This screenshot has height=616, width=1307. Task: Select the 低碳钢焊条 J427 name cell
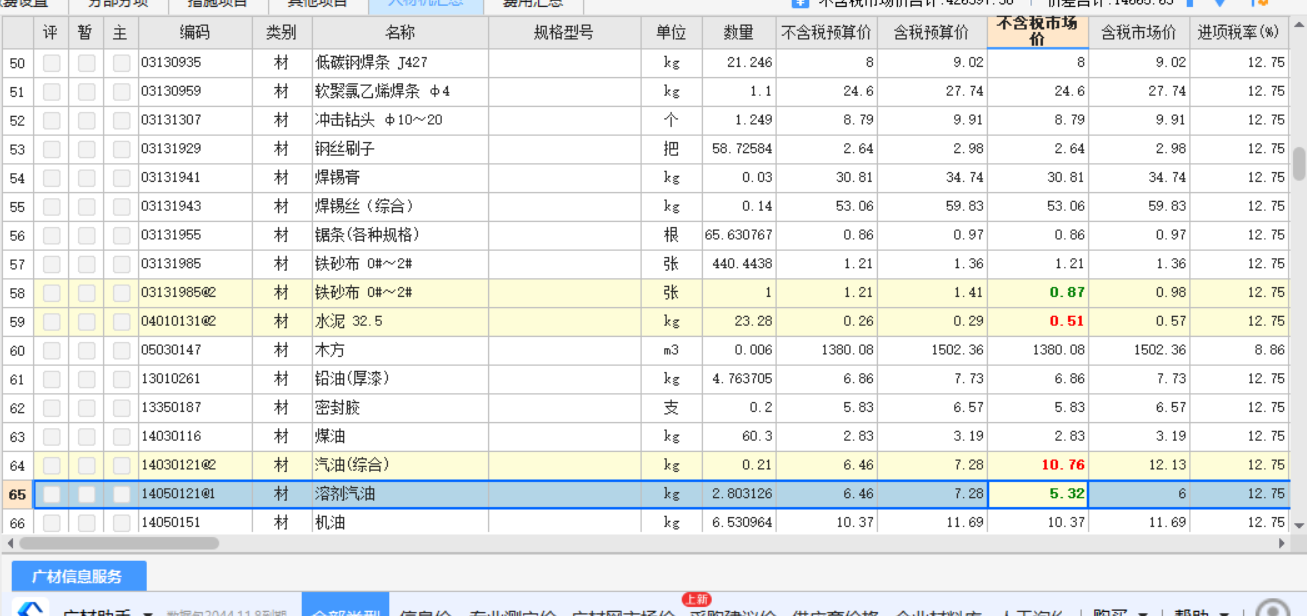point(400,63)
